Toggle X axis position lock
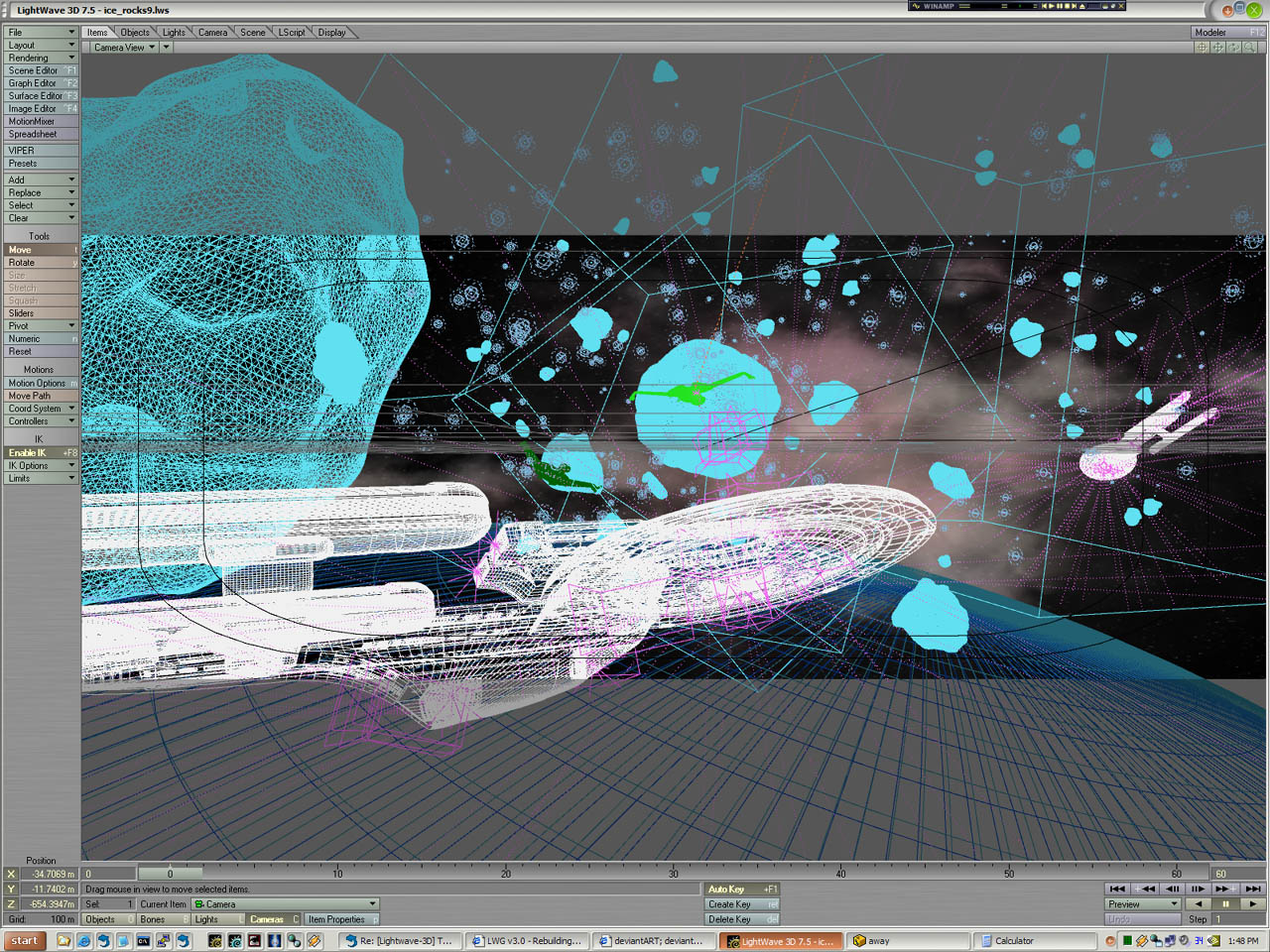Image resolution: width=1270 pixels, height=952 pixels. click(11, 874)
